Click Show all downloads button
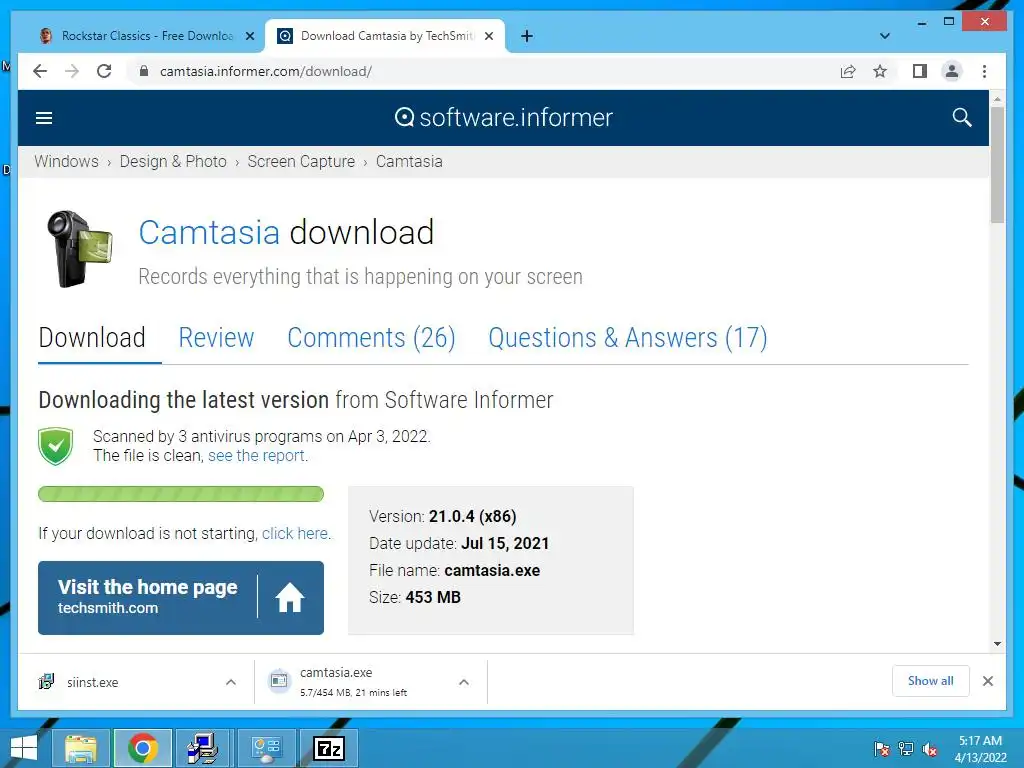 (931, 681)
